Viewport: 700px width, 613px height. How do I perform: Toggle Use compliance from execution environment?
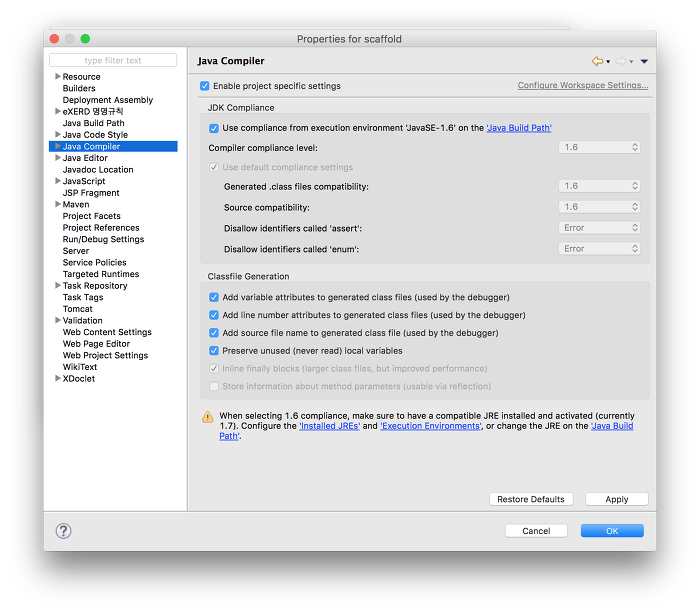coord(214,128)
